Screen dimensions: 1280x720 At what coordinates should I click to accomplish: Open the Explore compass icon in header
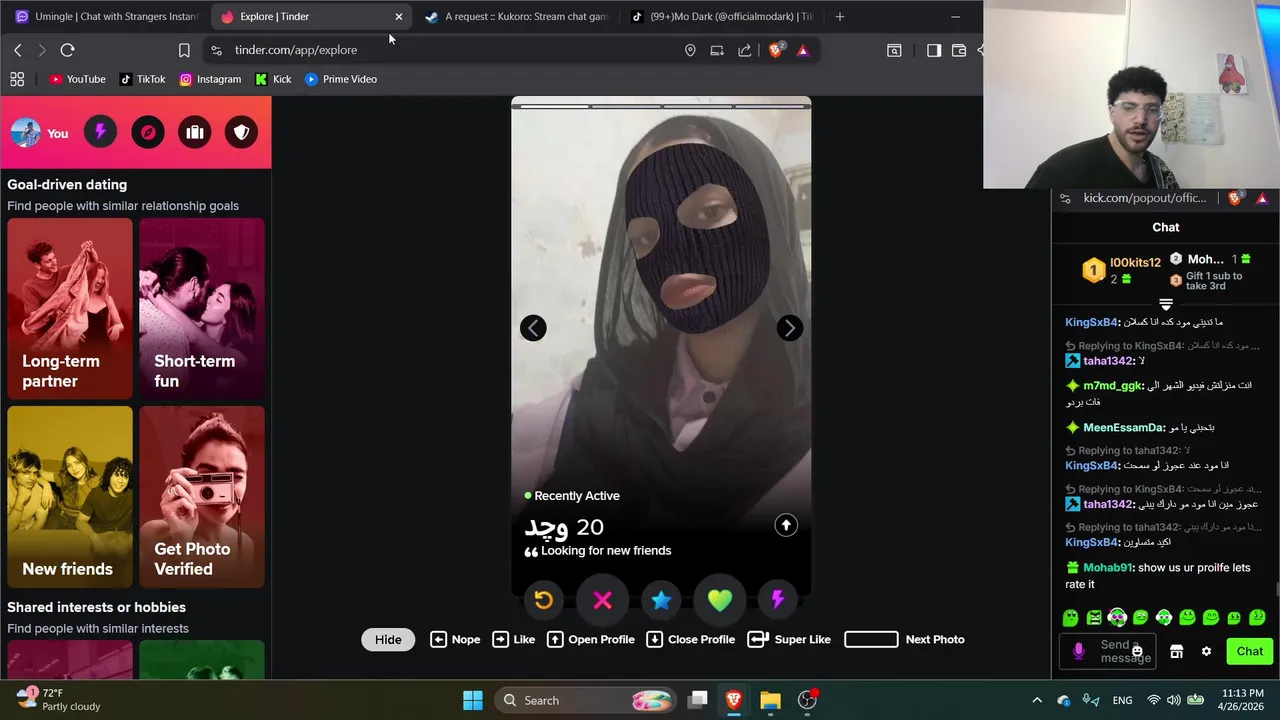[x=148, y=132]
